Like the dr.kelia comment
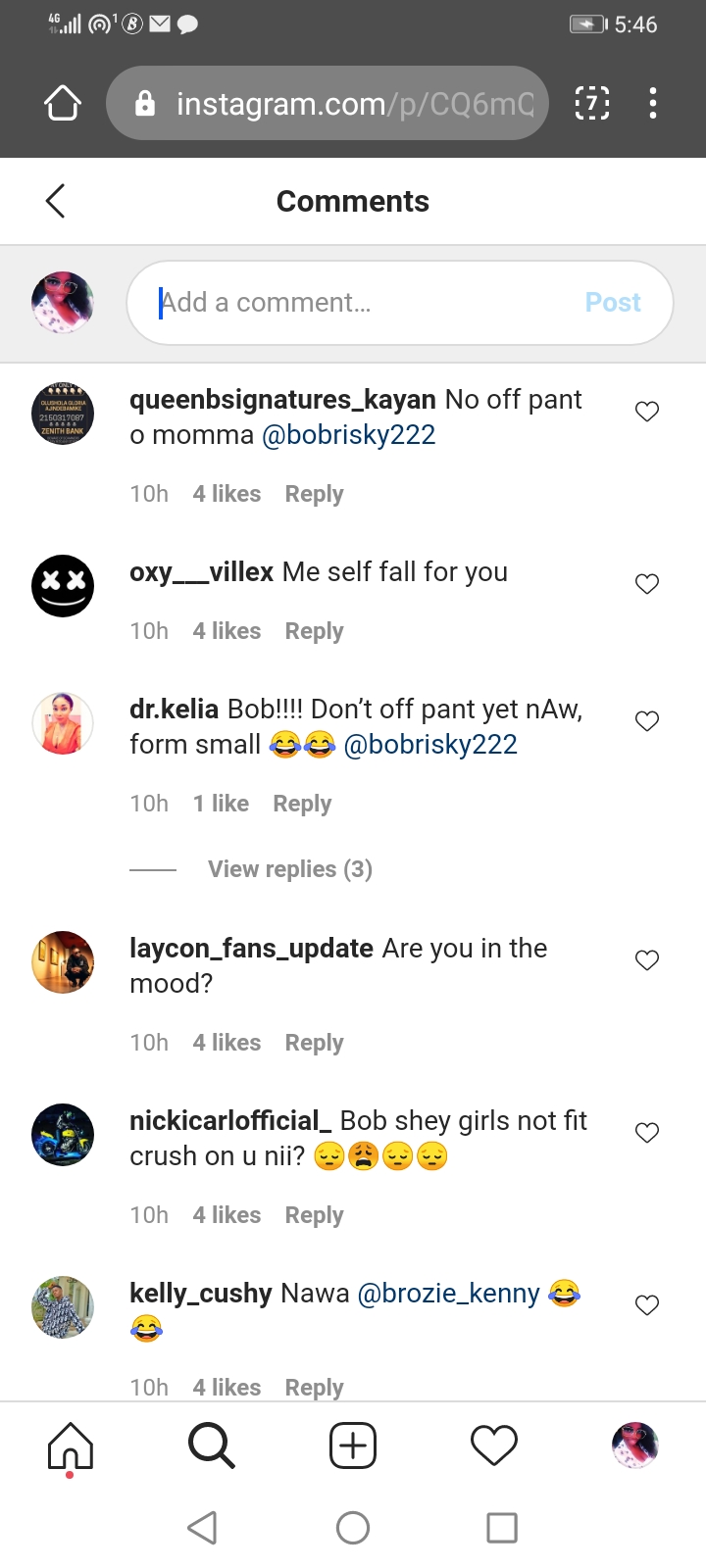Screen dimensions: 706x1568 coord(647,721)
